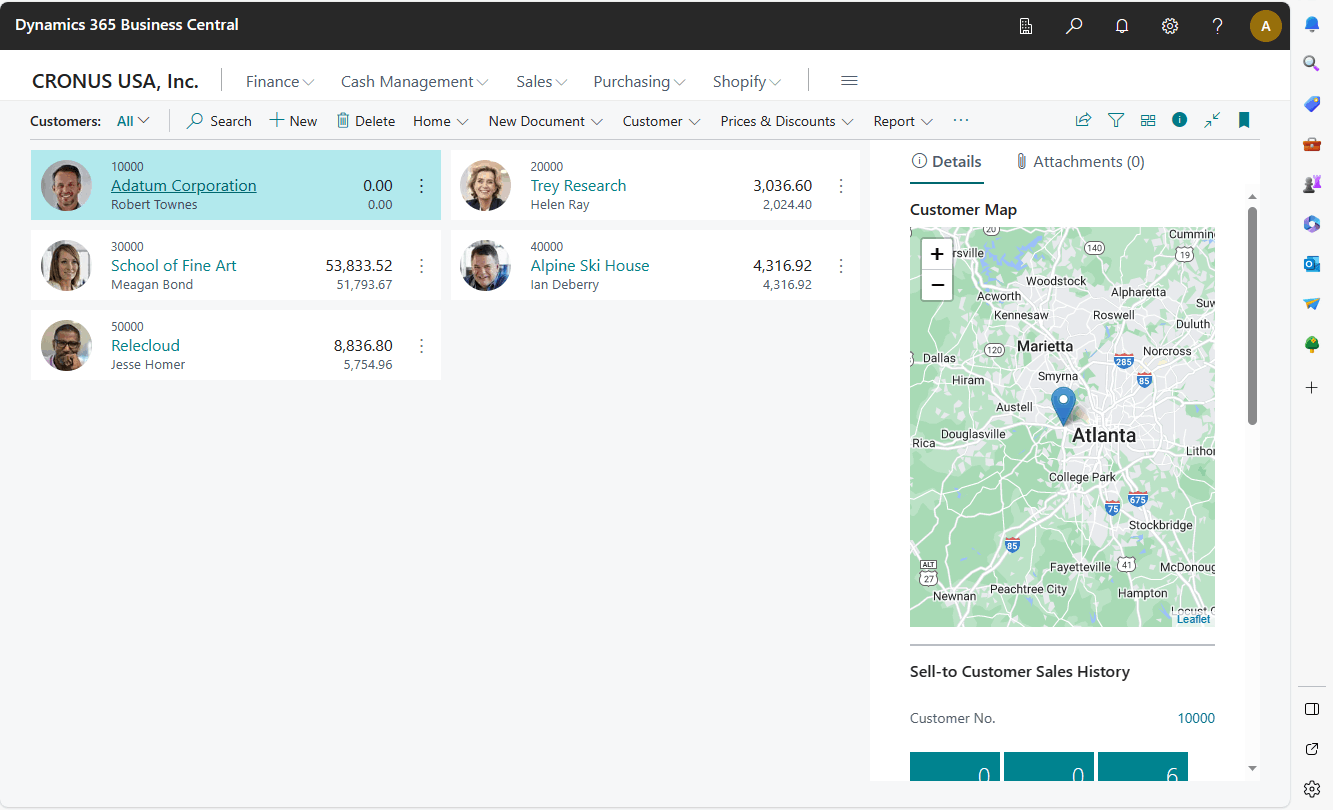The height and width of the screenshot is (810, 1333).
Task: Toggle the bookmark icon for this page
Action: coord(1244,120)
